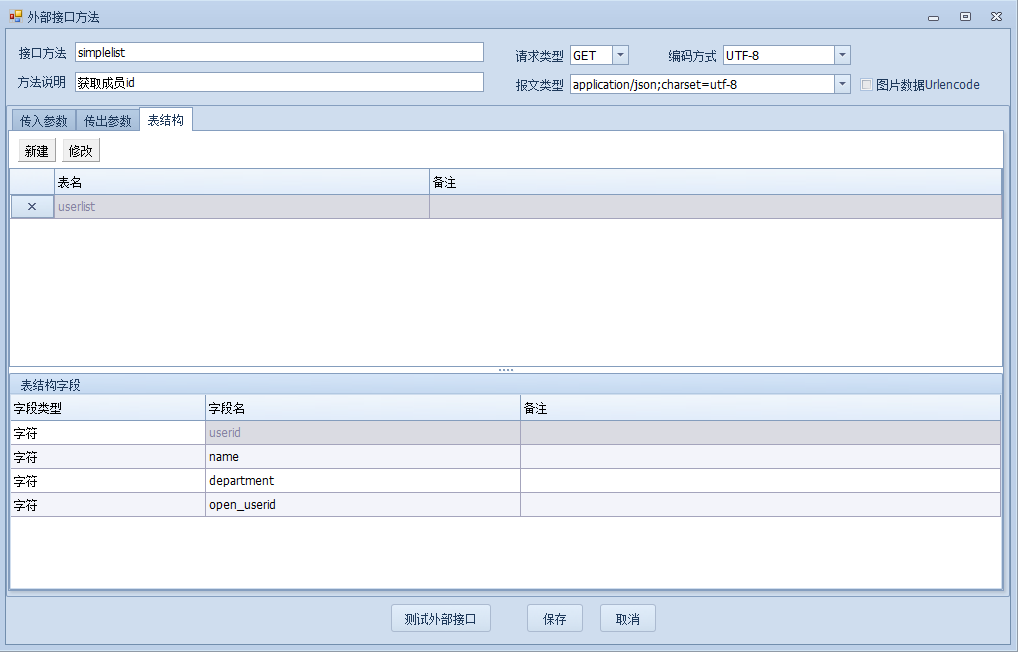
Task: Select the 表结构 tab
Action: [x=166, y=120]
